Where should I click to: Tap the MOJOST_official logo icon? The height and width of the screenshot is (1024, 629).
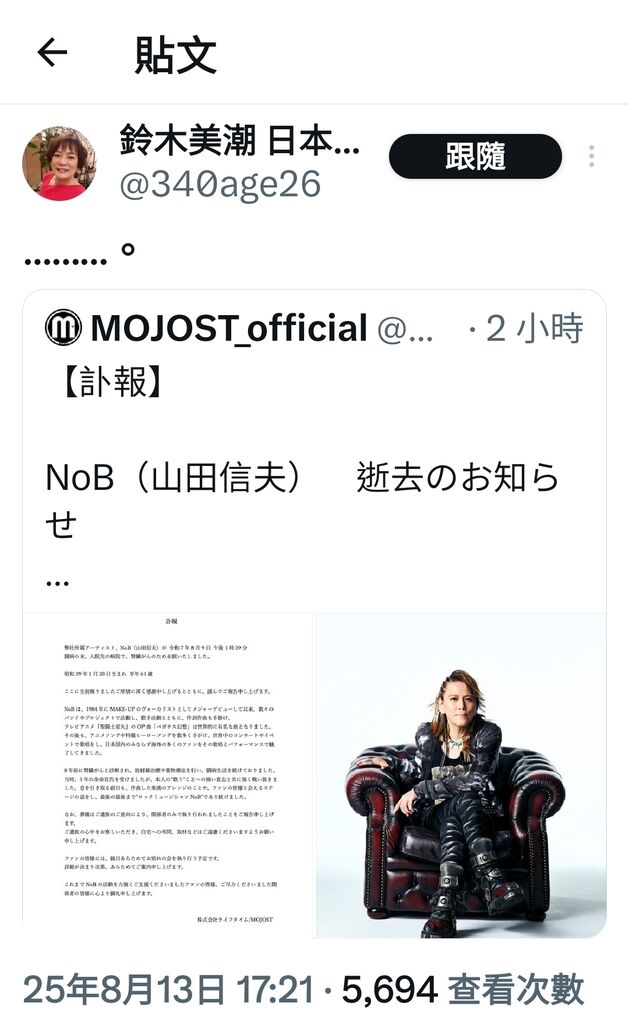coord(63,328)
